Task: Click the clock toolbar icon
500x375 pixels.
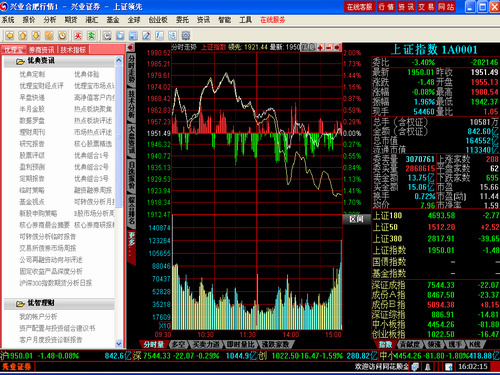Action: pos(62,35)
